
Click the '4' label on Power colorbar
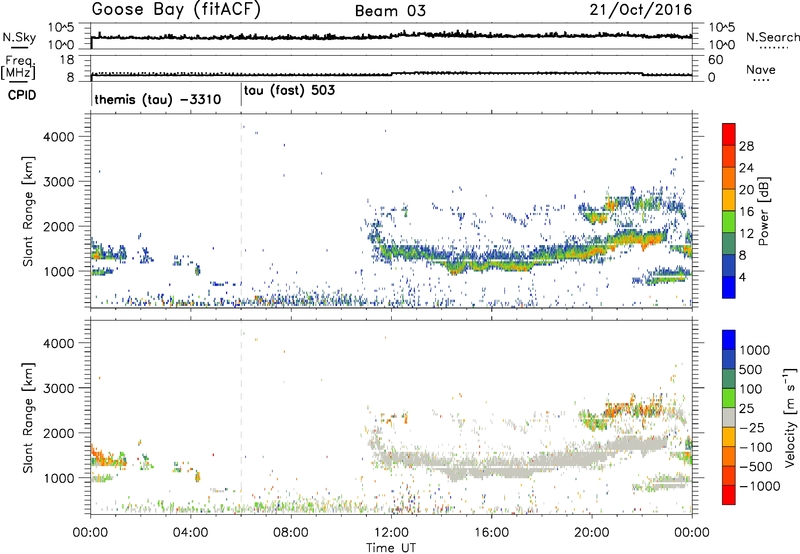pyautogui.click(x=742, y=277)
